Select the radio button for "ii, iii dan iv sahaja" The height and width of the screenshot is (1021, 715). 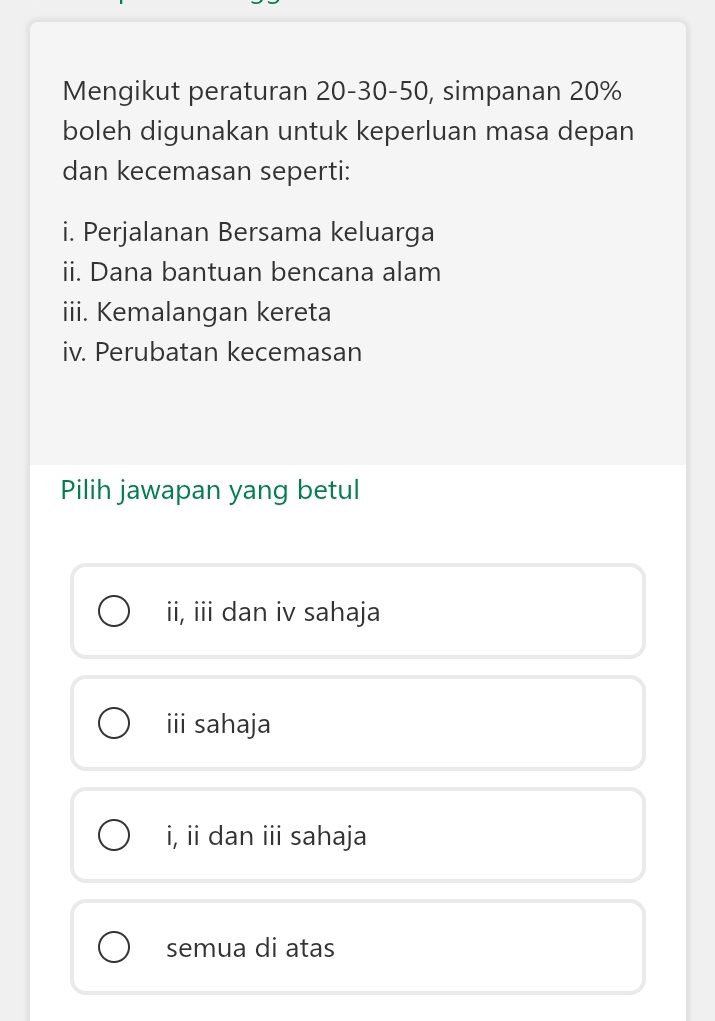114,612
